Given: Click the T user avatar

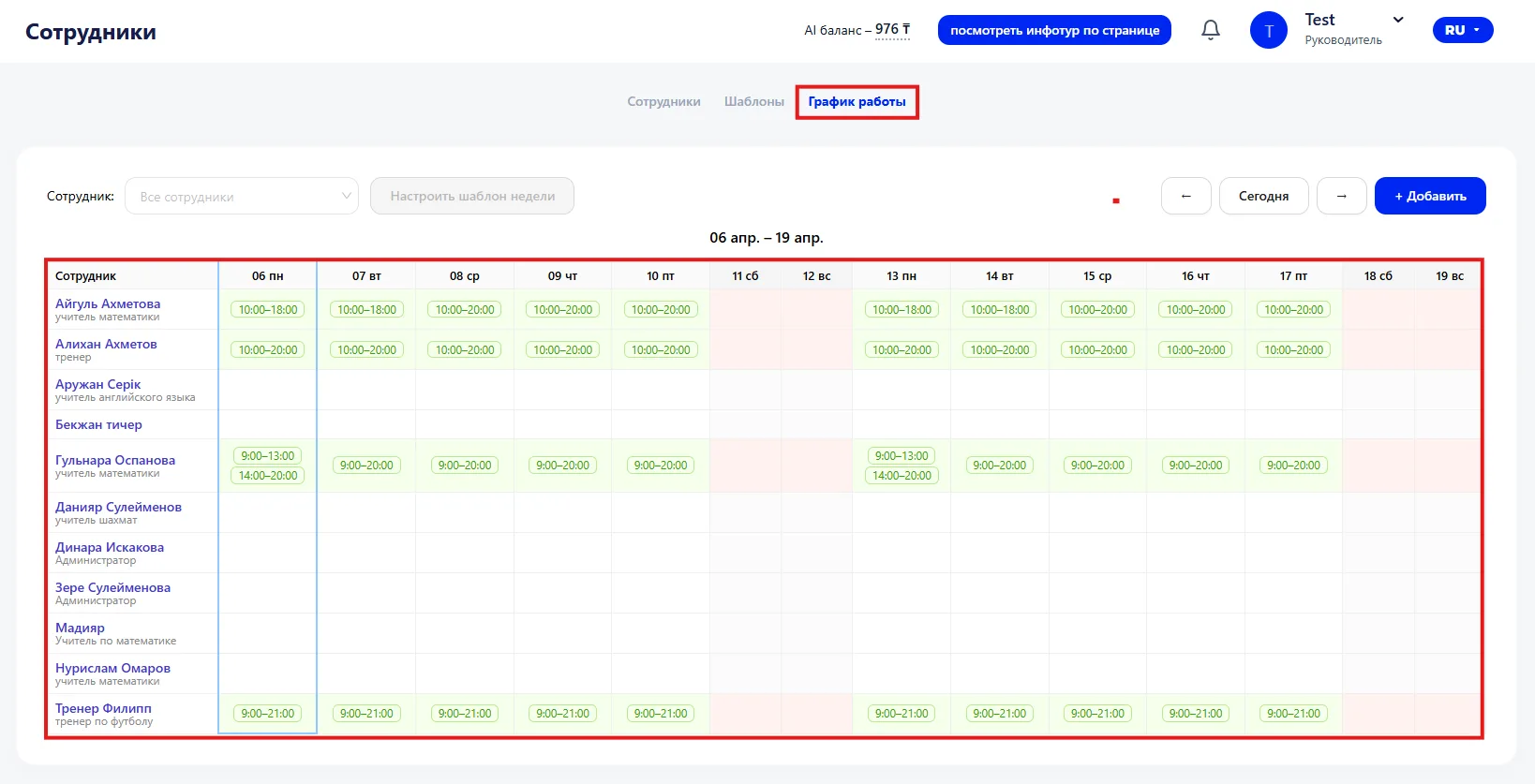Looking at the screenshot, I should pos(1269,30).
